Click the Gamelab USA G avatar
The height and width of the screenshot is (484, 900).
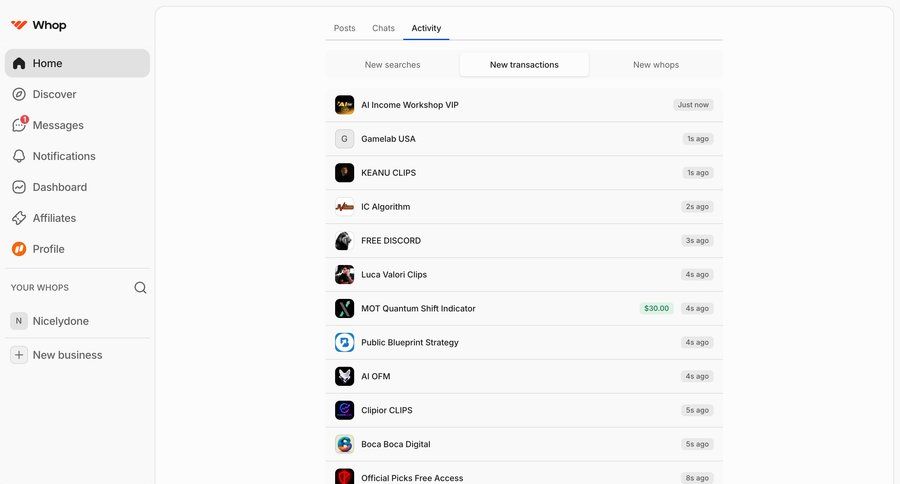pyautogui.click(x=344, y=139)
